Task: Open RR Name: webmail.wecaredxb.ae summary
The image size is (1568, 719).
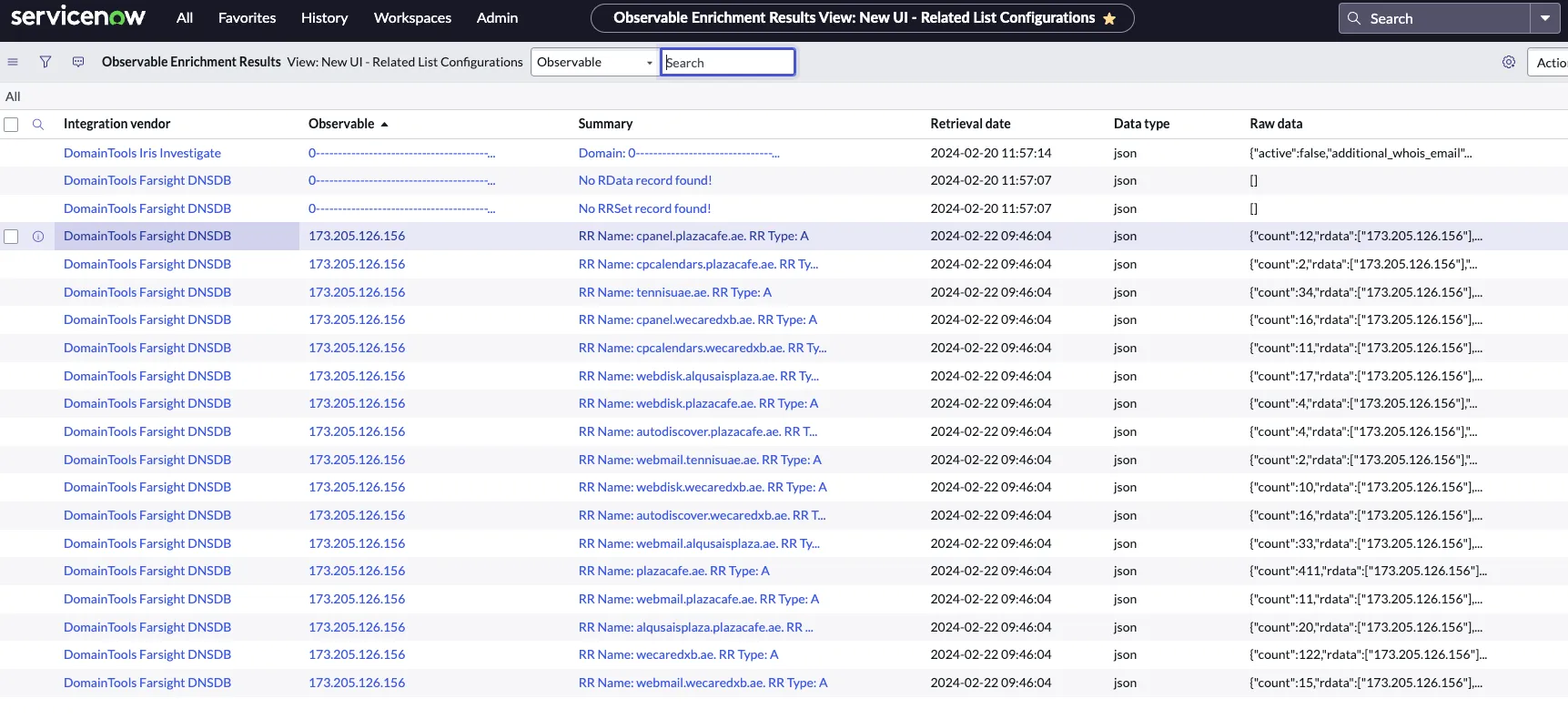Action: coord(703,683)
